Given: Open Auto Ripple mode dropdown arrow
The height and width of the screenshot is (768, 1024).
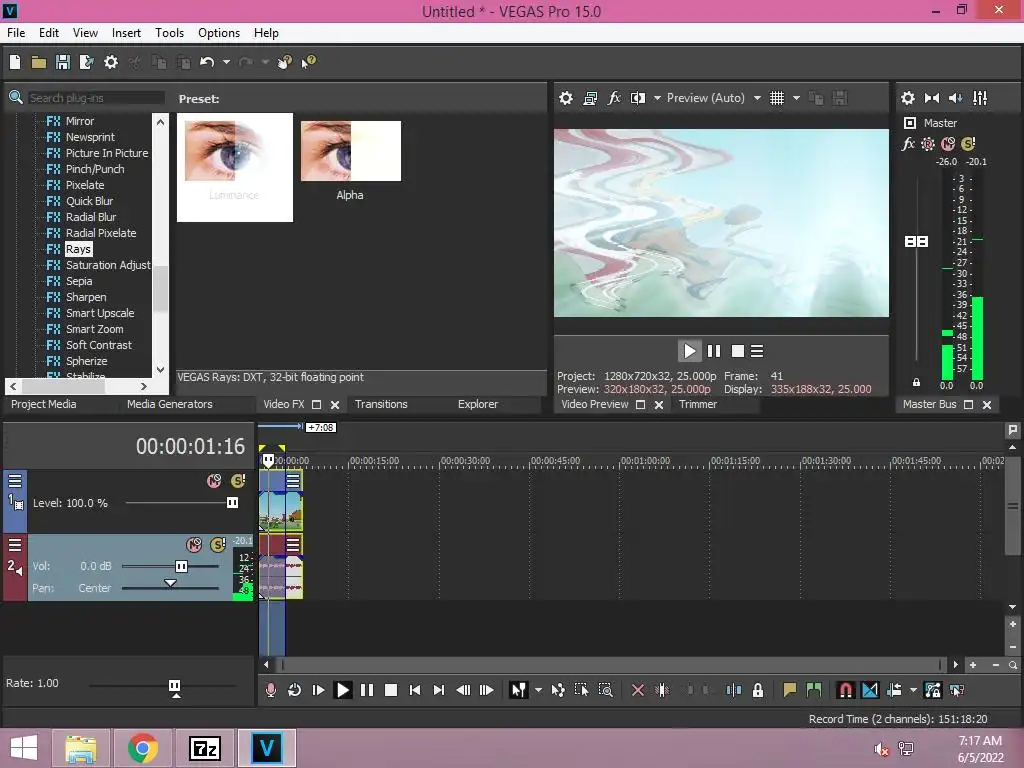Looking at the screenshot, I should (914, 690).
